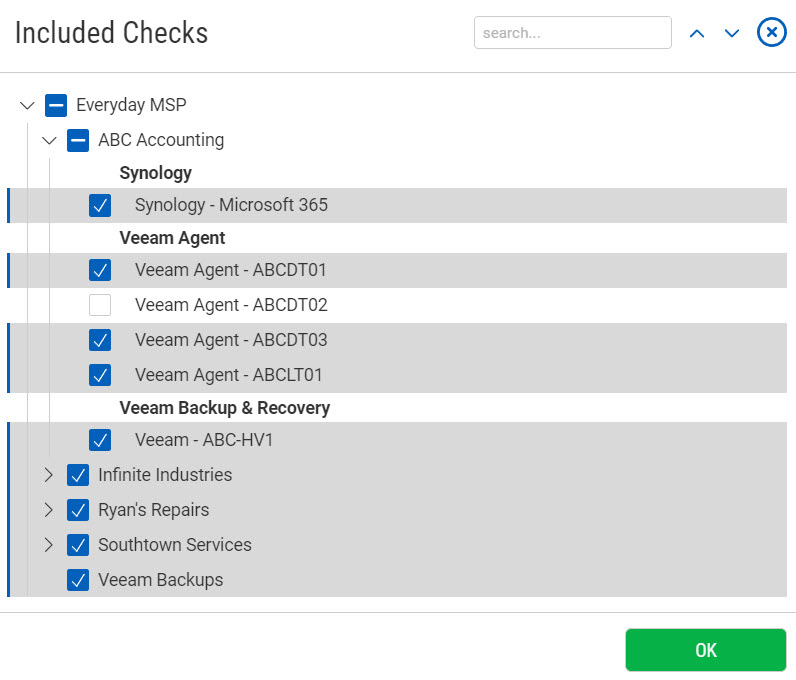Uncheck Veeam Agent - ABCDT03
Screen dimensions: 796x680
100,340
